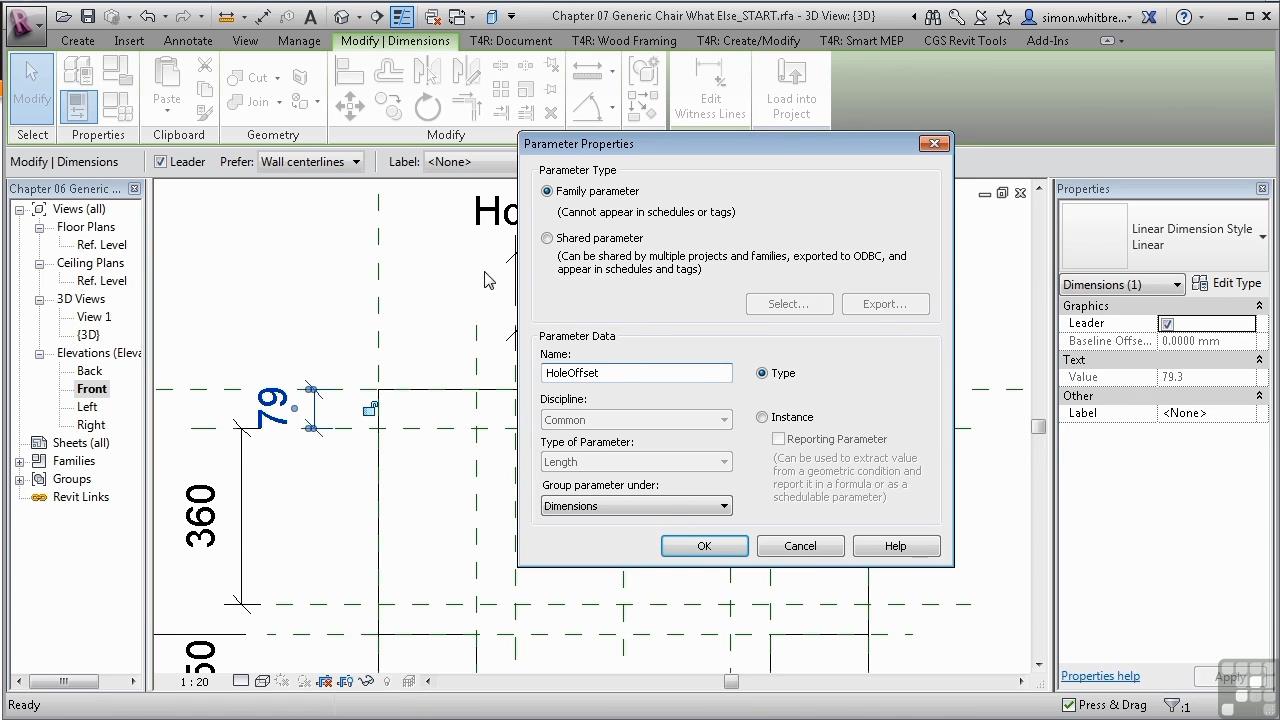Toggle the Thin Lines icon in quick access toolbar

402,17
